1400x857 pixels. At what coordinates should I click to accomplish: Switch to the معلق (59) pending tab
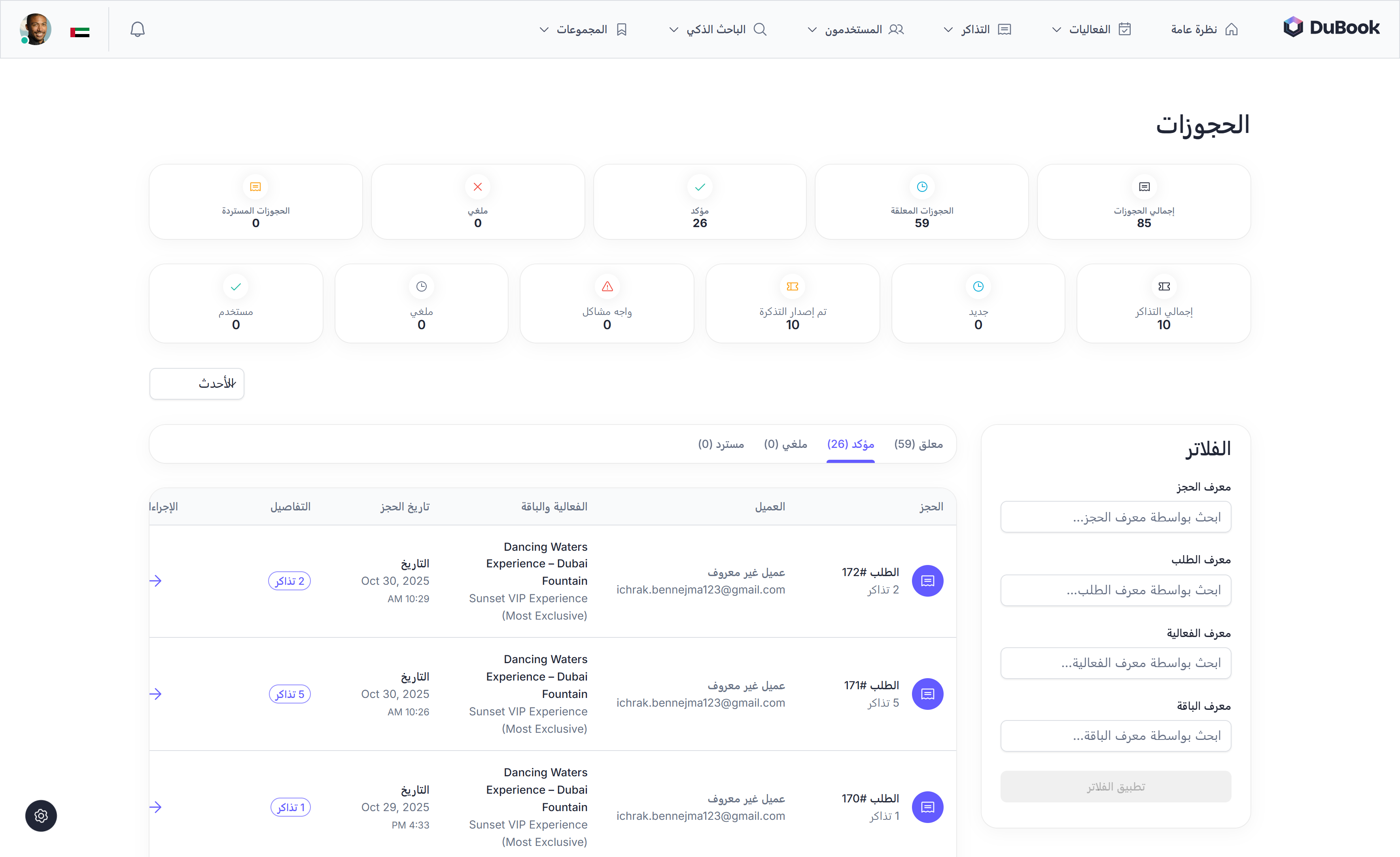pos(918,444)
